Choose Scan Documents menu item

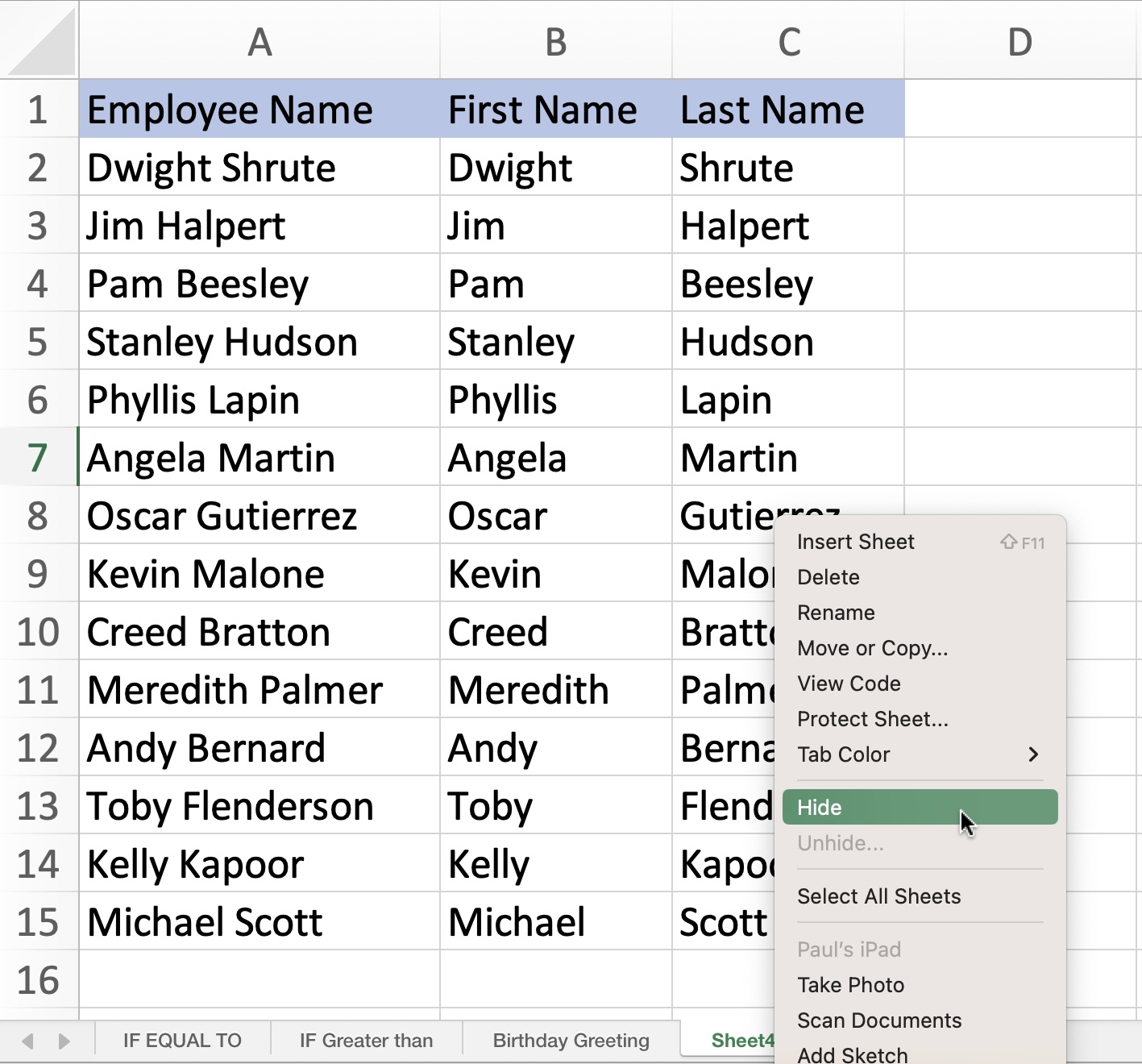pyautogui.click(x=920, y=1020)
